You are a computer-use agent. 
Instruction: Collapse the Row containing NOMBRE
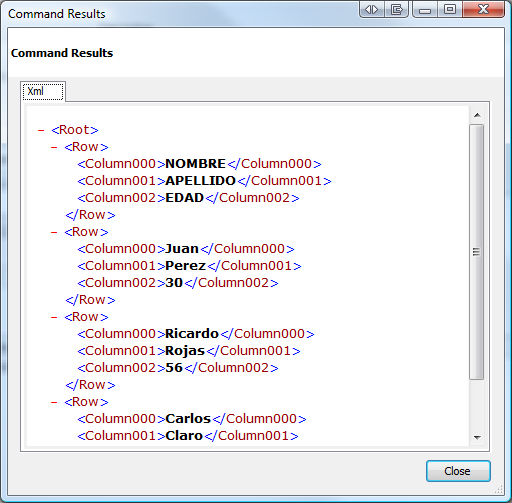[54, 147]
